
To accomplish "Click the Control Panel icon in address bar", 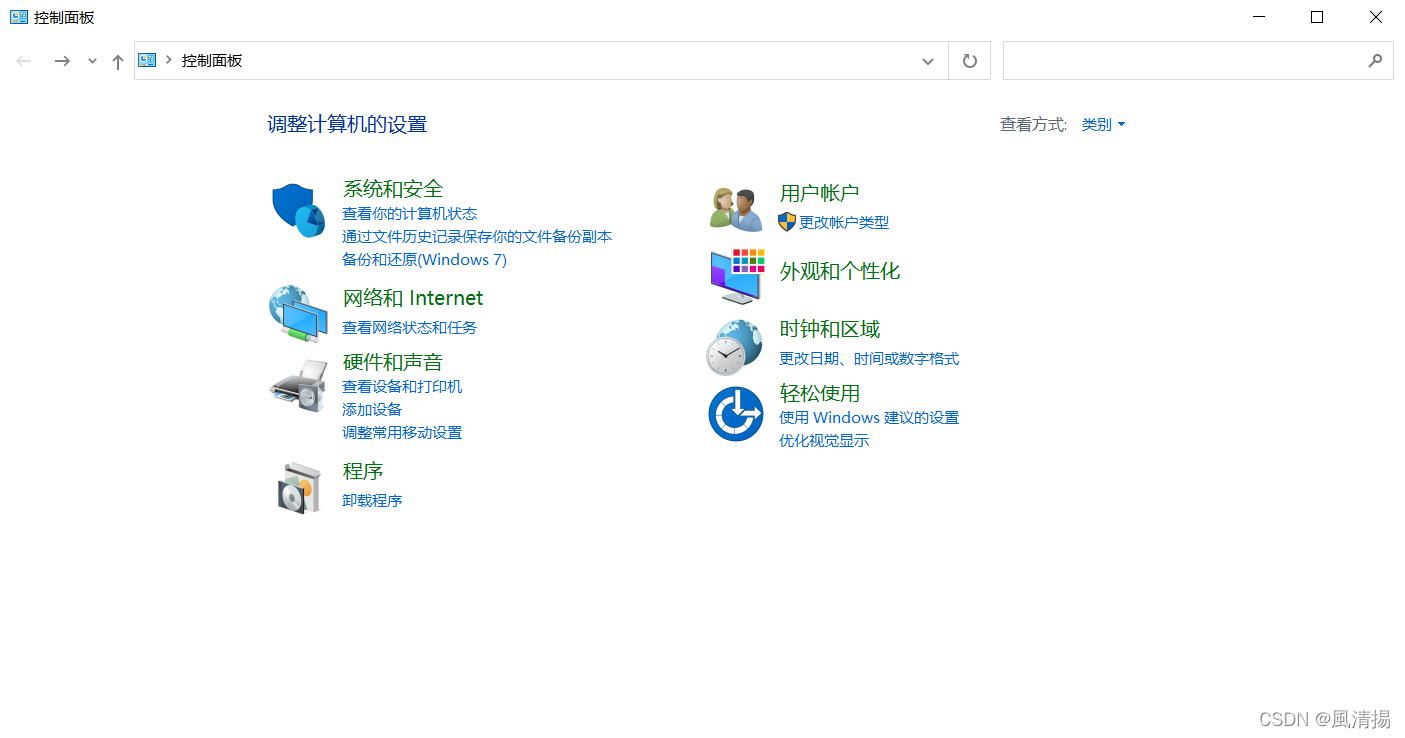I will pos(148,60).
